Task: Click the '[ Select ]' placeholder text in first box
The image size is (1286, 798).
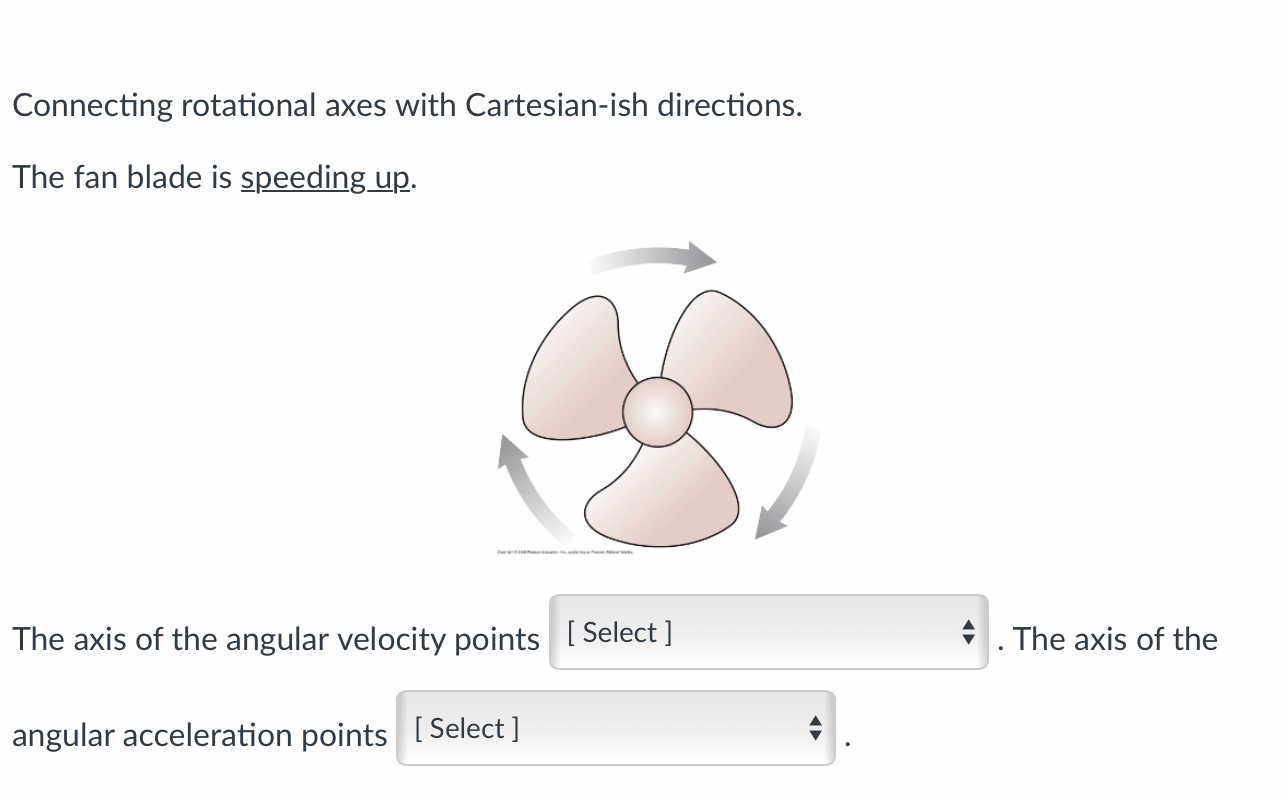Action: pos(618,631)
